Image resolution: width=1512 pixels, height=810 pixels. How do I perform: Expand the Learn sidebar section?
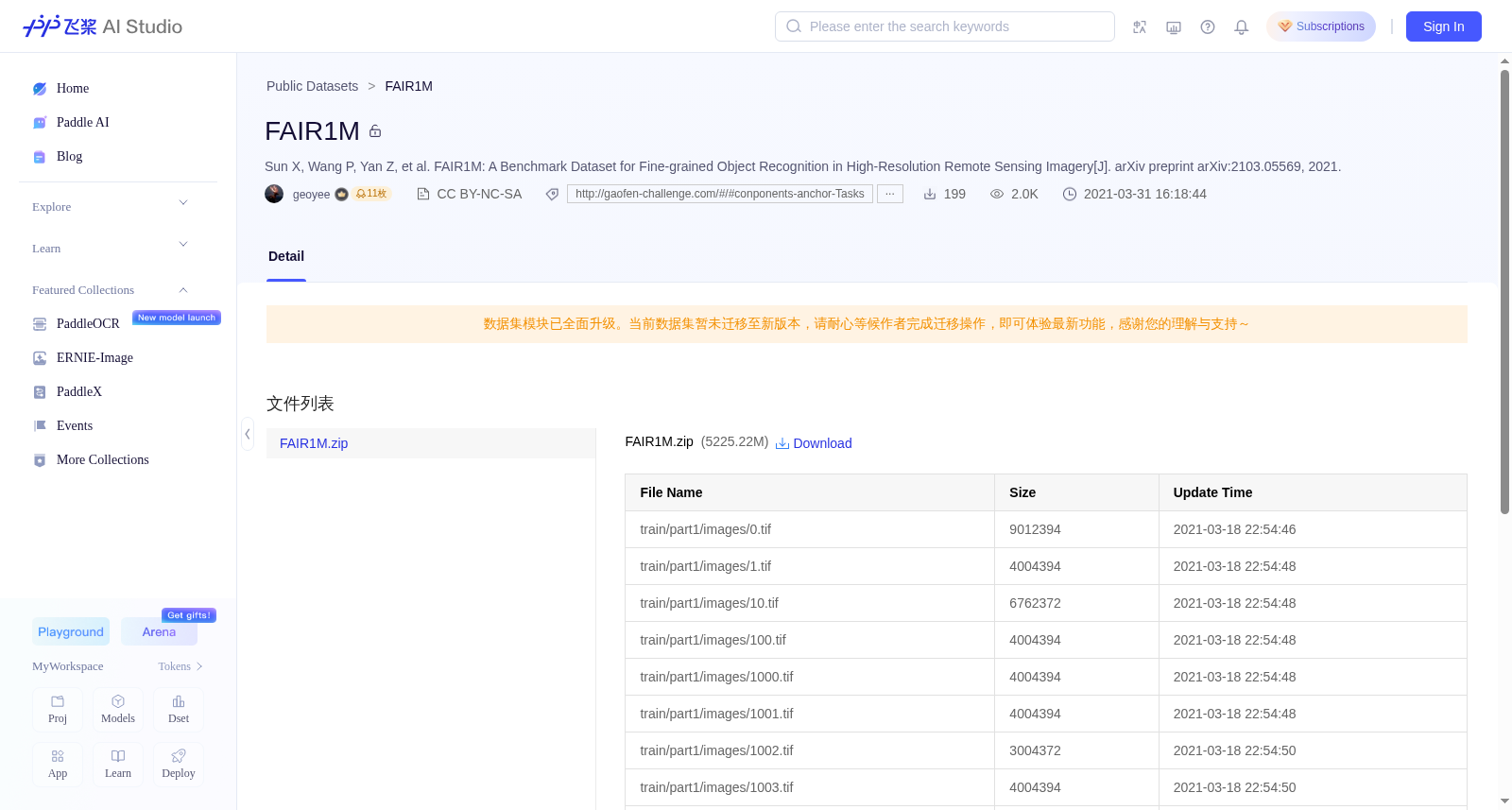[x=111, y=249]
